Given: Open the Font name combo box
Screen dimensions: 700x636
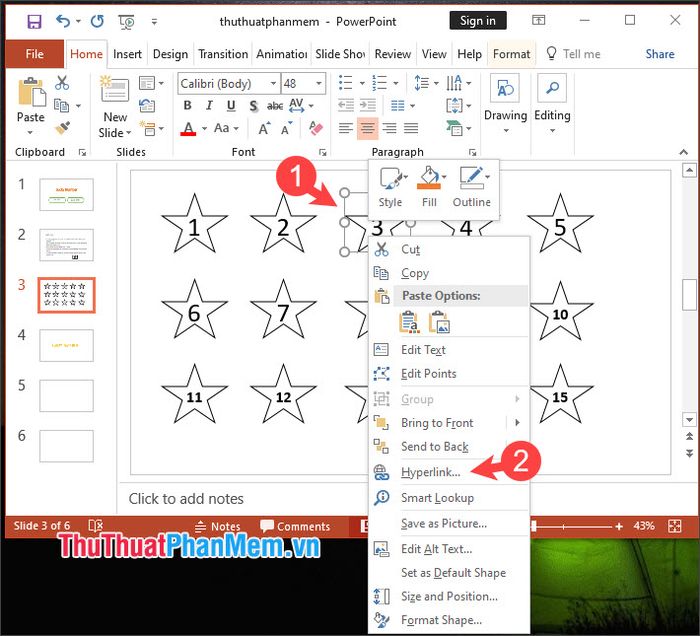Looking at the screenshot, I should click(x=229, y=83).
